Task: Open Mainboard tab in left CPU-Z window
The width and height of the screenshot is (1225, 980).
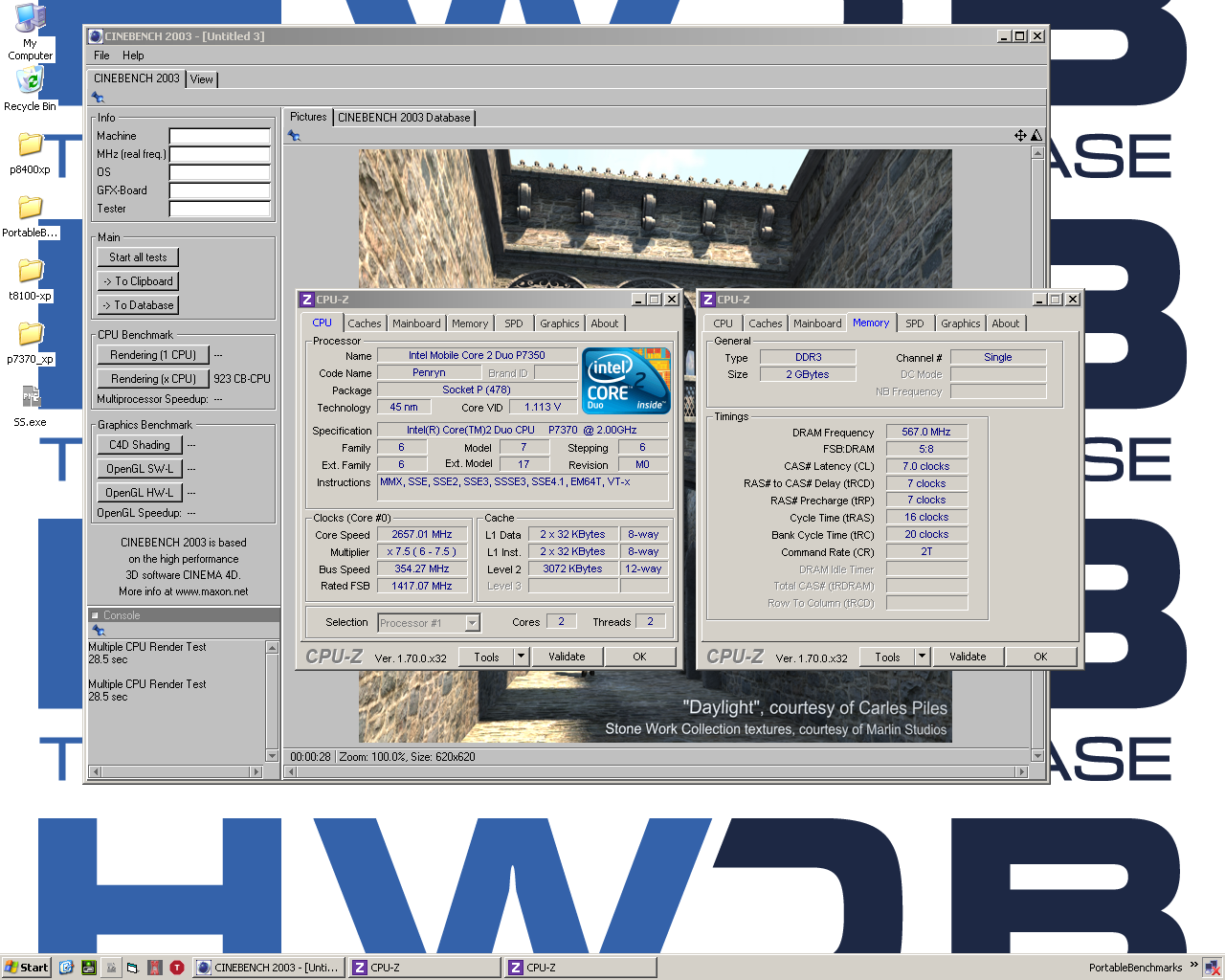Action: click(416, 323)
